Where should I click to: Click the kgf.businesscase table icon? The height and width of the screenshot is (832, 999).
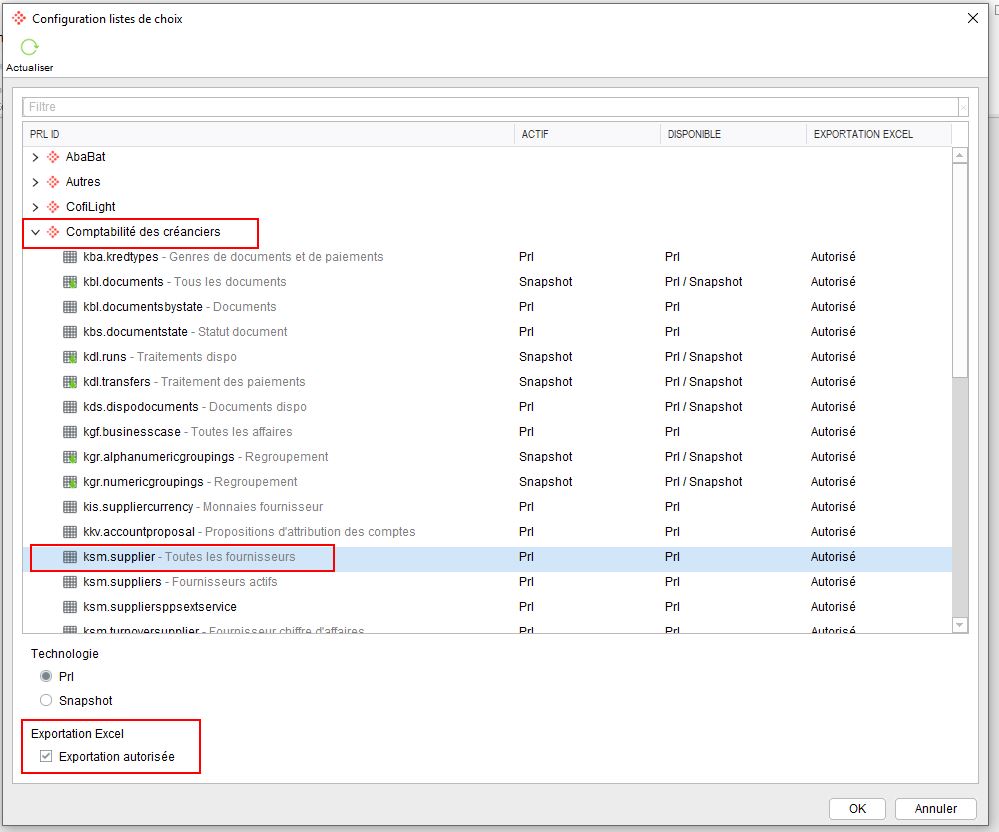click(x=70, y=432)
